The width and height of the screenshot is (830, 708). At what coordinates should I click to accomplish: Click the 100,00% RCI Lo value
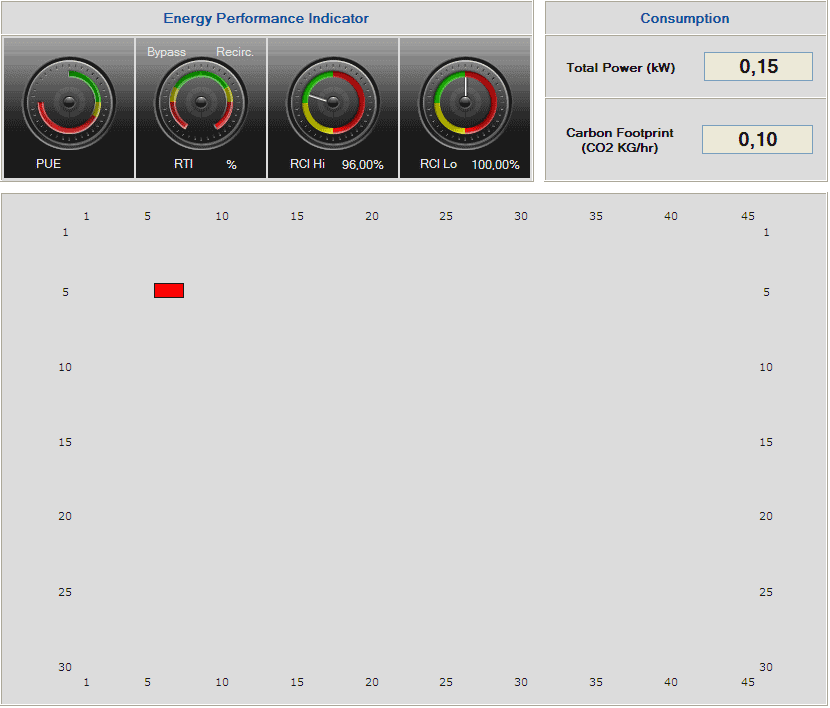pyautogui.click(x=495, y=165)
